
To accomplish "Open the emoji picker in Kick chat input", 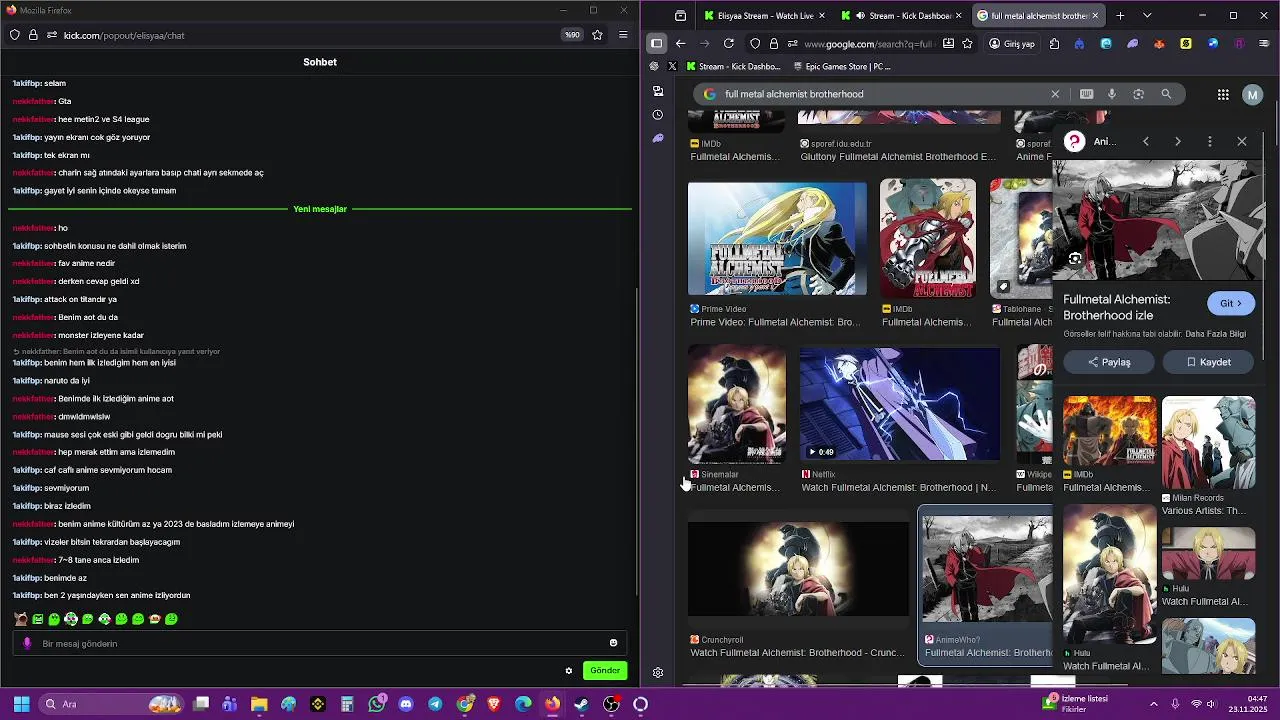I will (613, 643).
